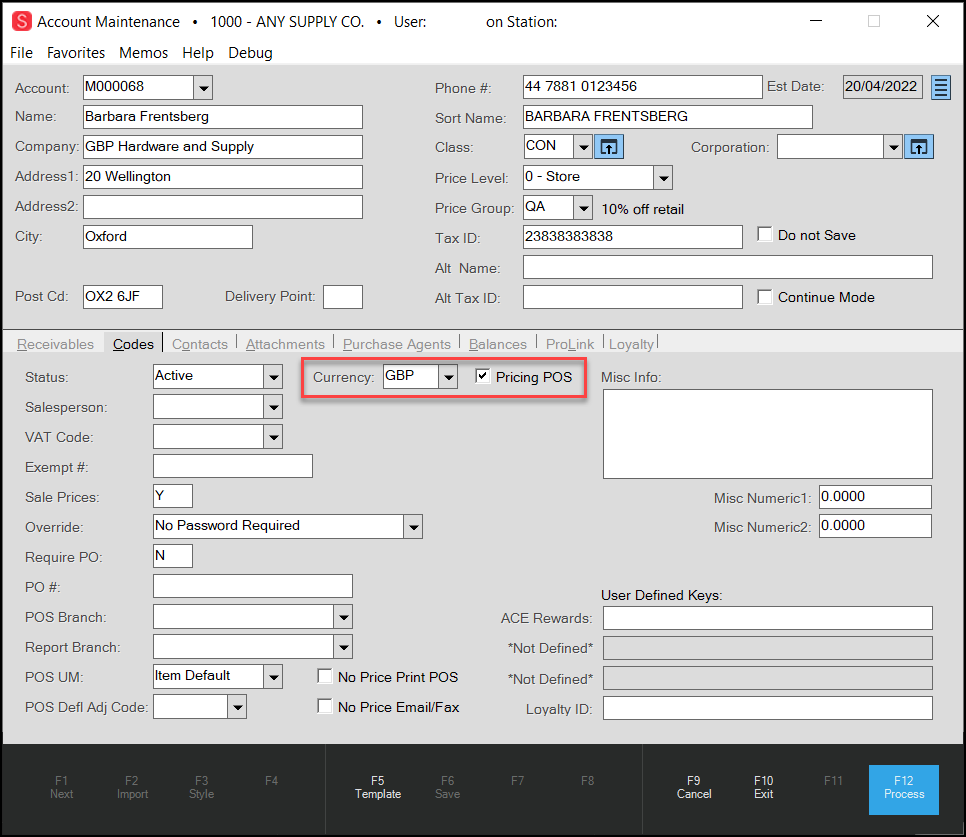Go to the Purchase Agents tab

[x=397, y=344]
